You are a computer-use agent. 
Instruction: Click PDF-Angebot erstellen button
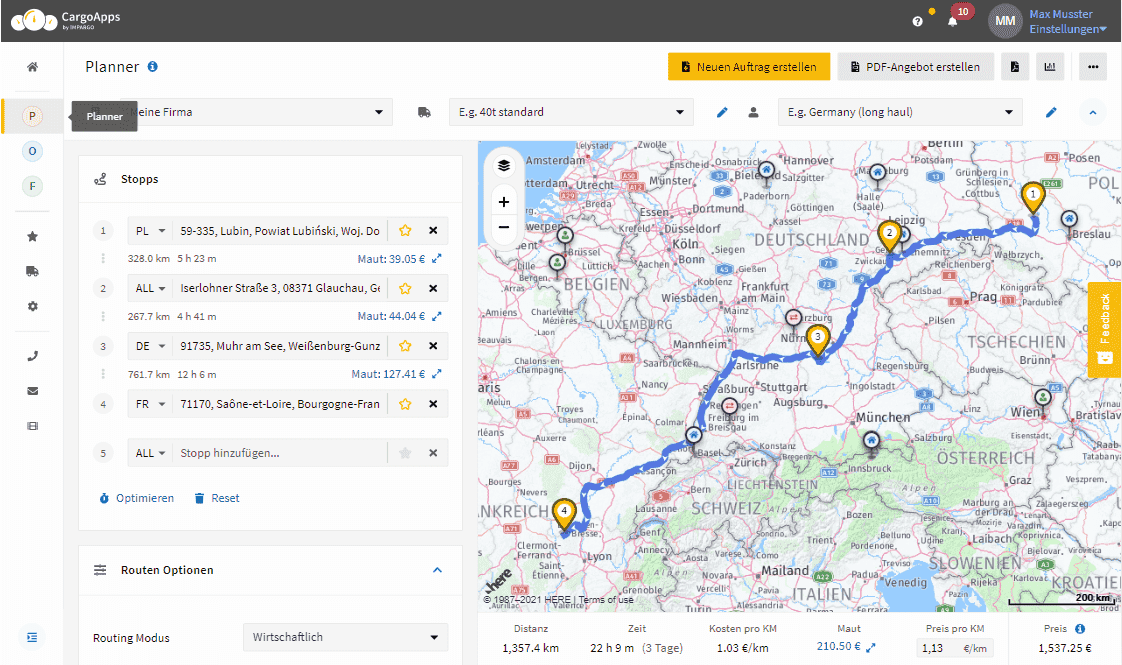tap(915, 67)
